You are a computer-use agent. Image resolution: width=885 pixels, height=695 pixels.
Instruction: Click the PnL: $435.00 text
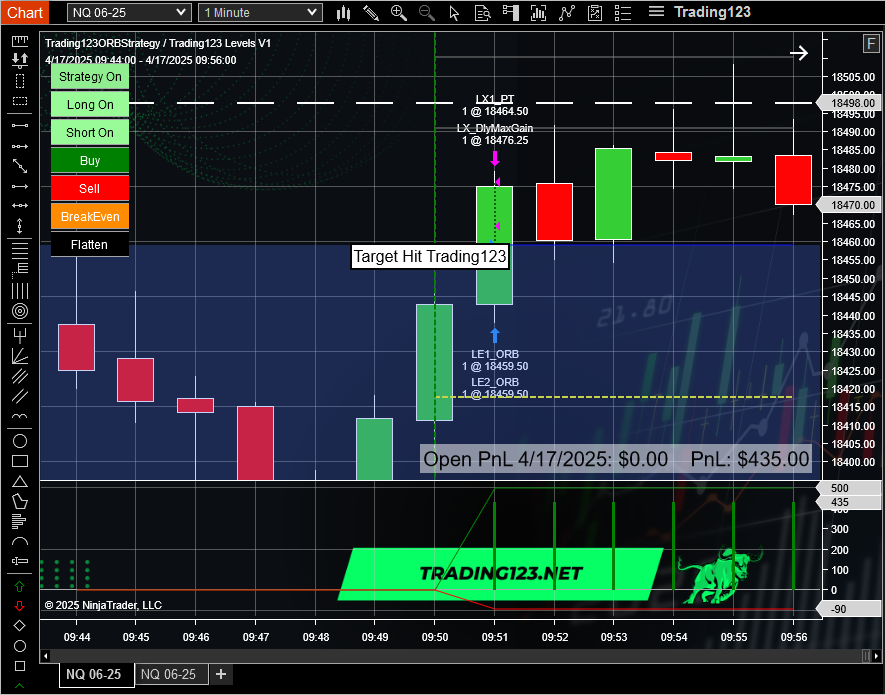[x=750, y=459]
